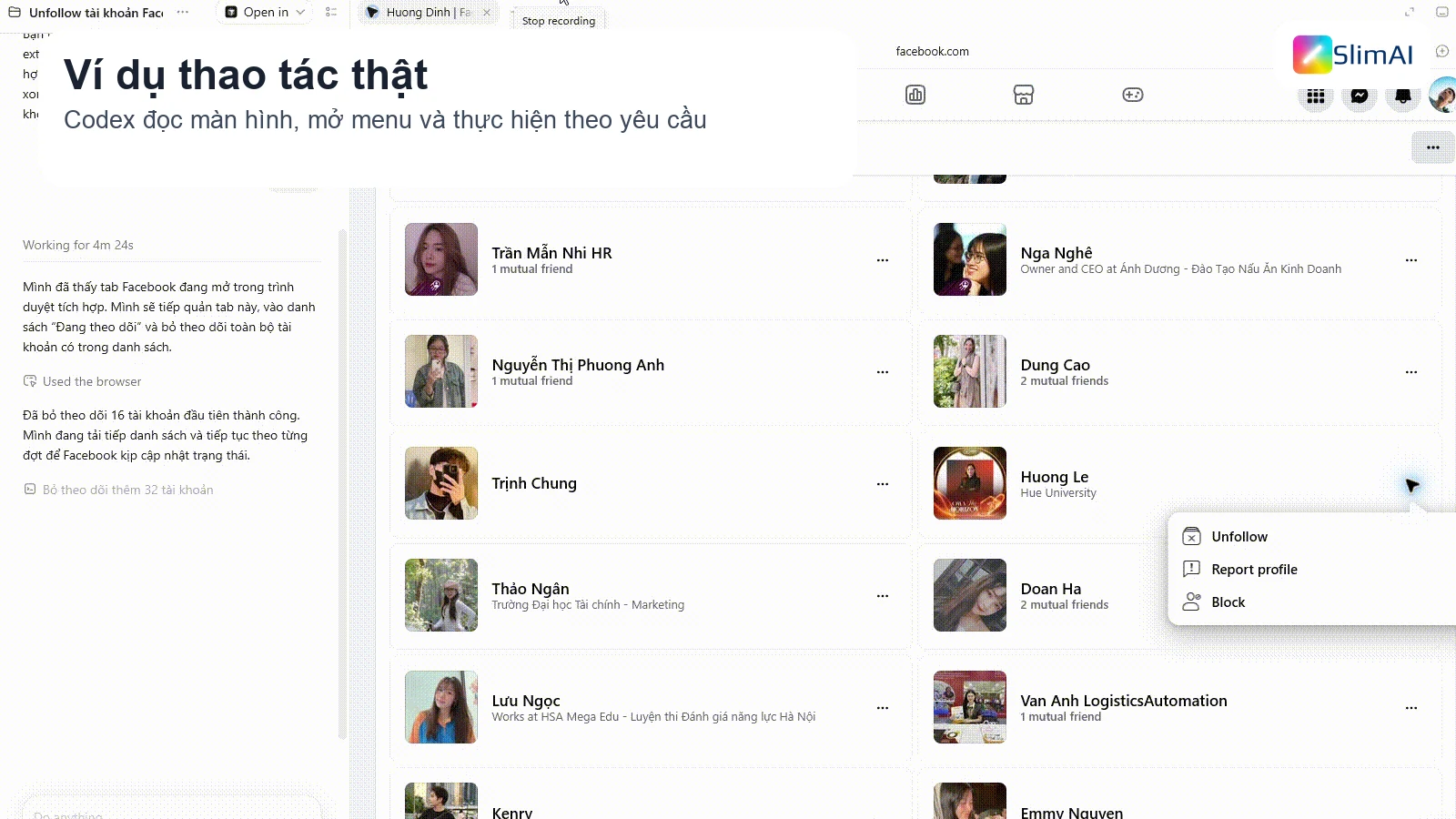Open the Trịnh Chung name link
Image resolution: width=1456 pixels, height=819 pixels.
[x=534, y=483]
